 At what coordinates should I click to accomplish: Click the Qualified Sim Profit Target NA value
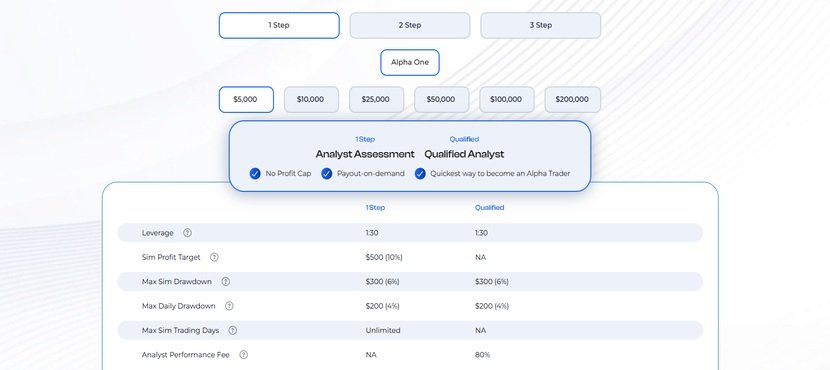point(480,257)
